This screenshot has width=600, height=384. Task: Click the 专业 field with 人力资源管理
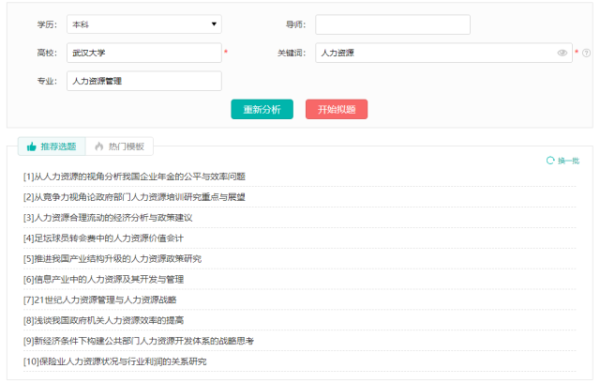(x=144, y=81)
